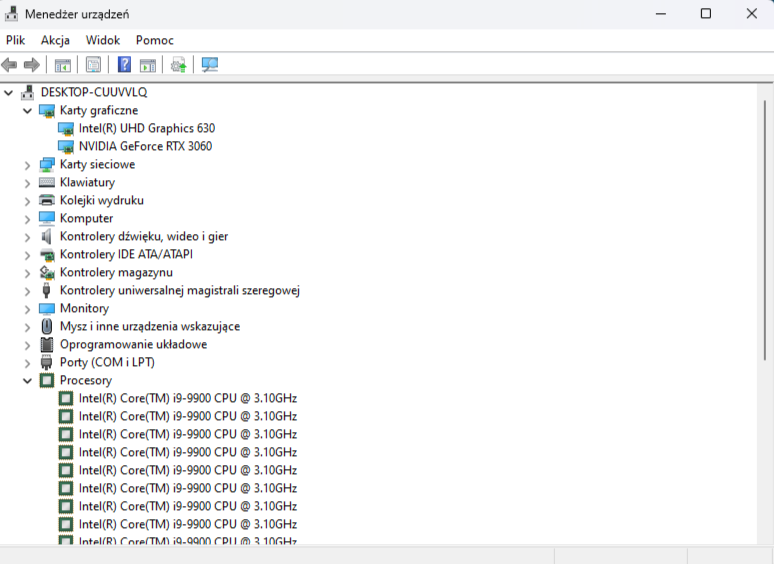The width and height of the screenshot is (774, 564).
Task: Expand the Klawiatury category
Action: [x=28, y=183]
